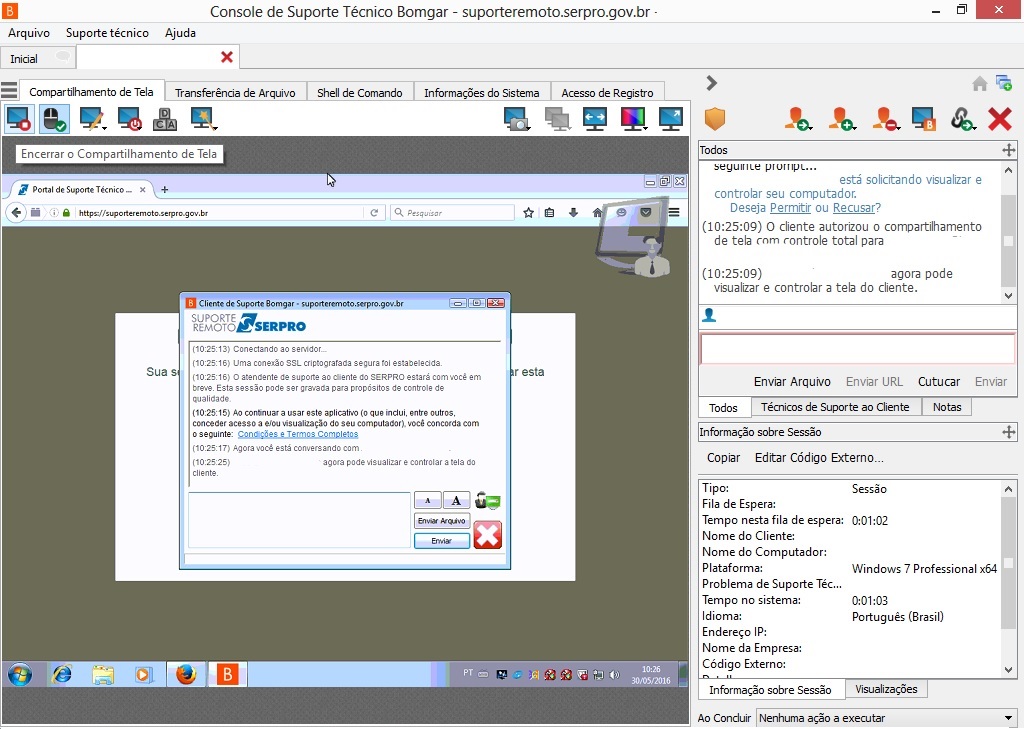Toggle scaled view with the horizontal arrows monitor icon
Viewport: 1024px width, 729px height.
(x=594, y=119)
